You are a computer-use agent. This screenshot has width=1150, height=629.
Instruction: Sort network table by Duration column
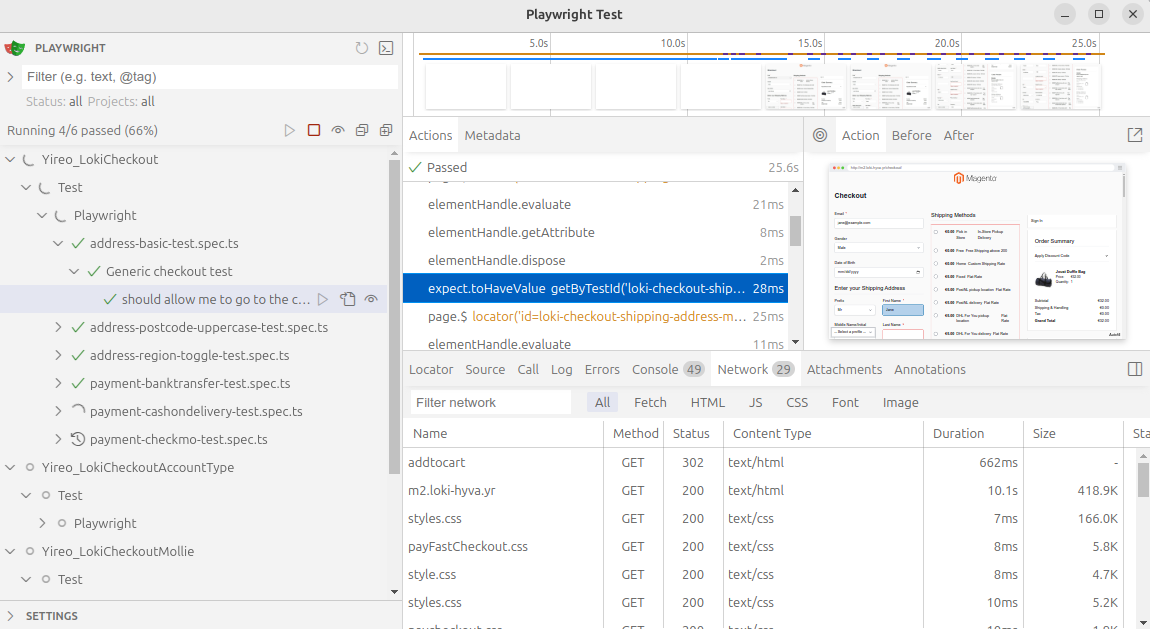point(974,433)
